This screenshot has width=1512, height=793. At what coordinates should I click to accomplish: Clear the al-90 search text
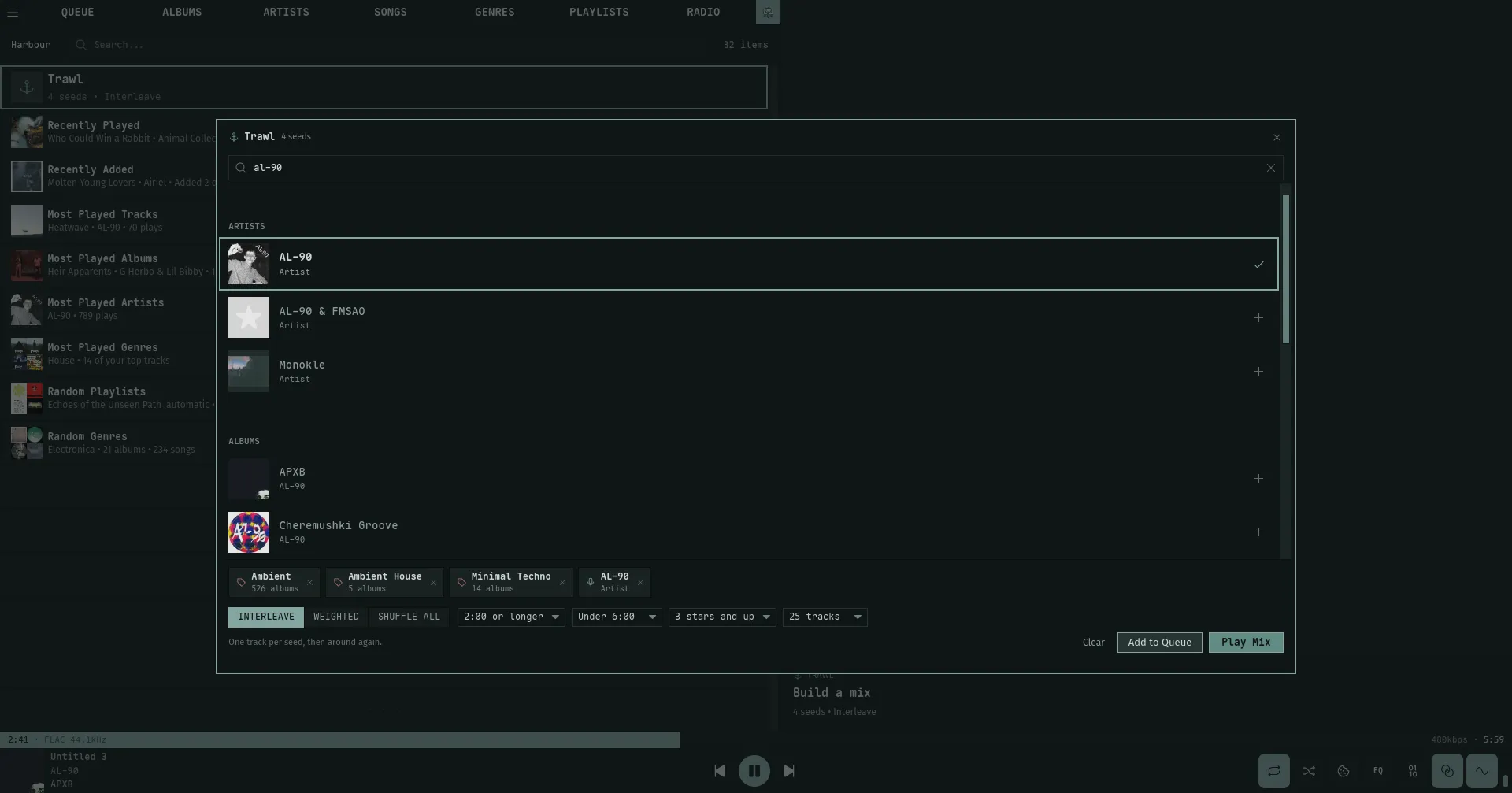(x=1270, y=168)
